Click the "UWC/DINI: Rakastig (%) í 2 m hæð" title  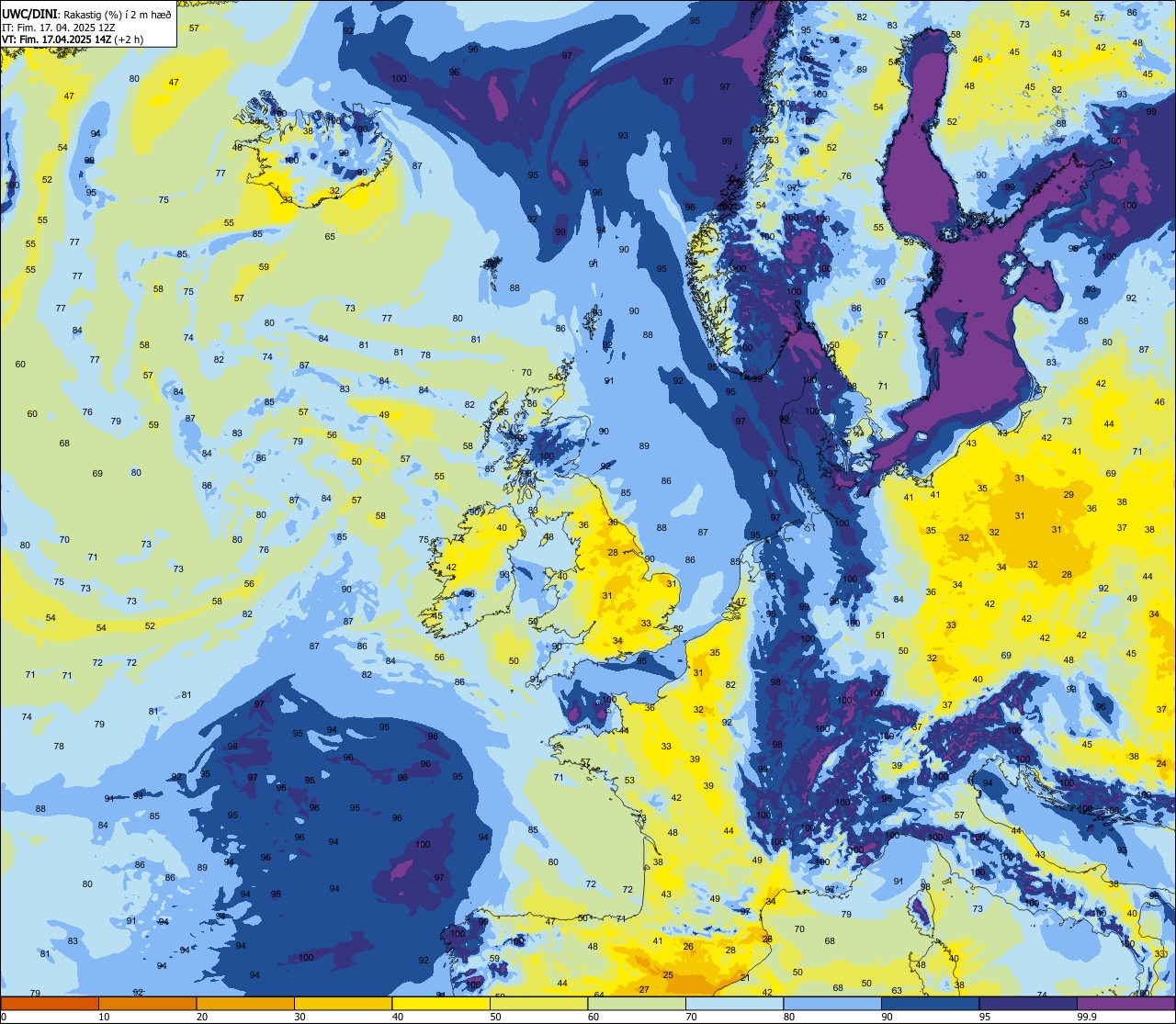(x=86, y=15)
